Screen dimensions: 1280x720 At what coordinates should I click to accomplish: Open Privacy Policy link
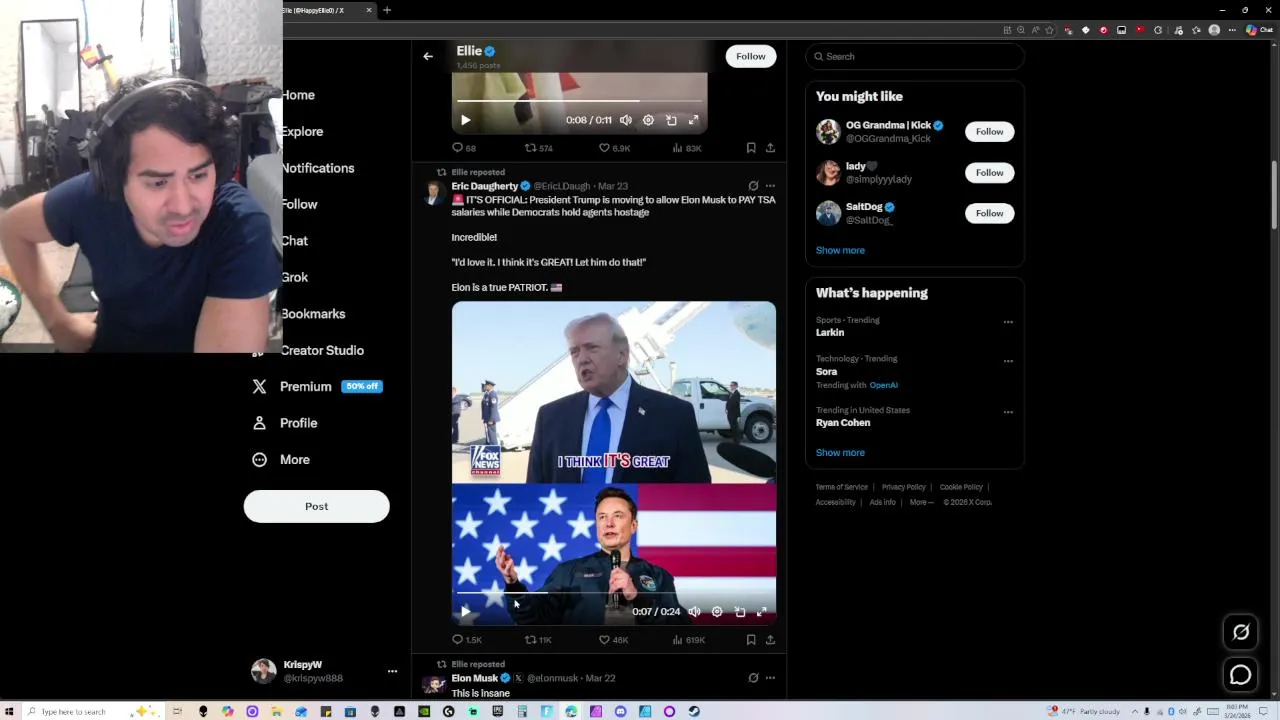[904, 487]
